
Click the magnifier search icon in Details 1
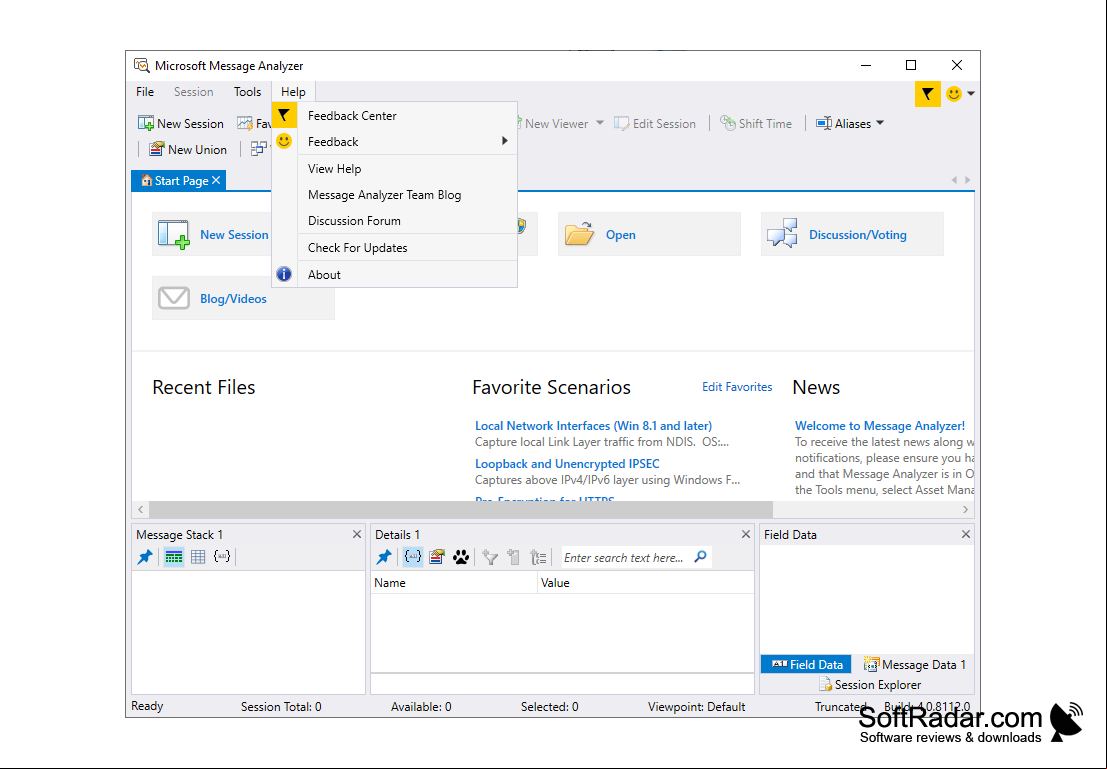coord(700,556)
